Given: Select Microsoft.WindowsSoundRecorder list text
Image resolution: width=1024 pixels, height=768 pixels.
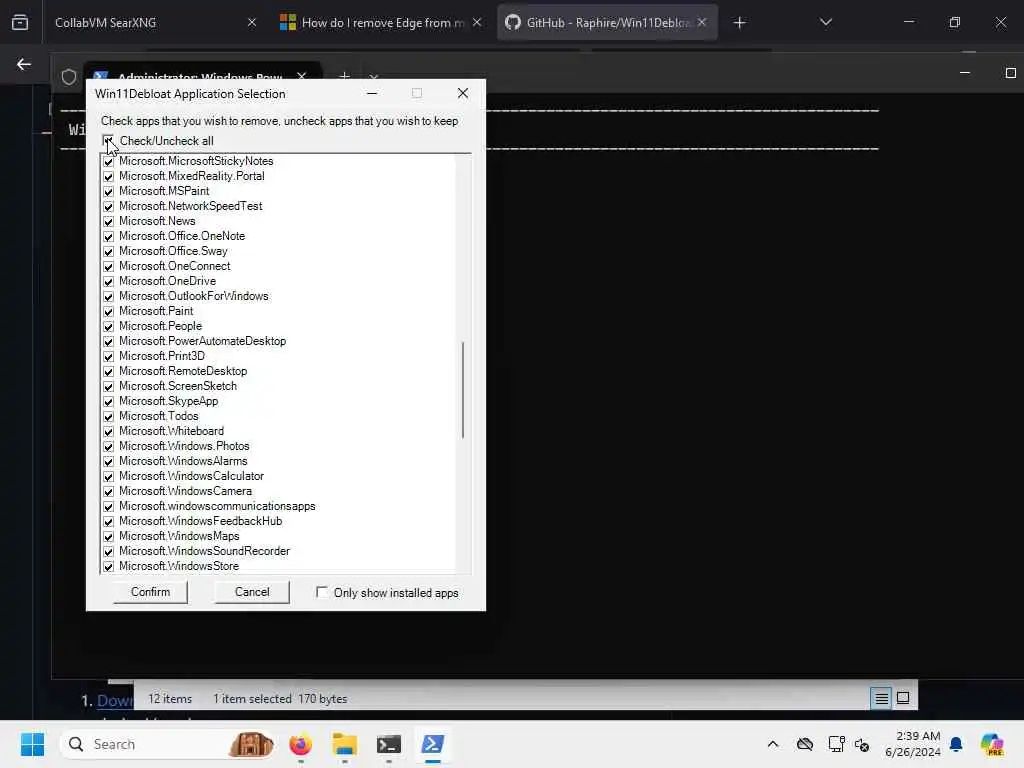Looking at the screenshot, I should 204,552.
